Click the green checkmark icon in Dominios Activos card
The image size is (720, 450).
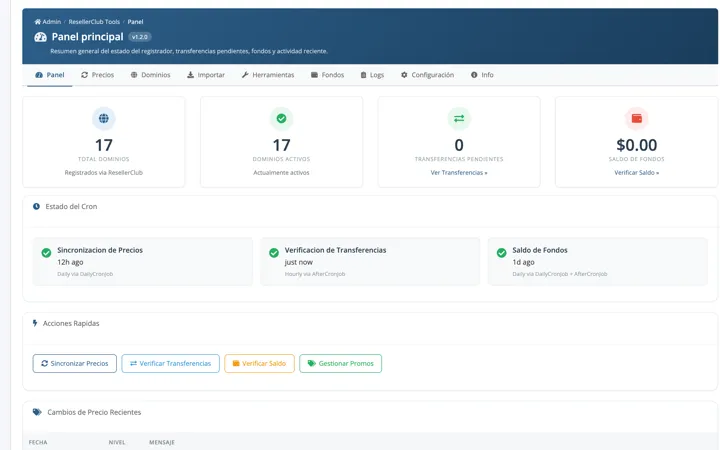[x=281, y=118]
